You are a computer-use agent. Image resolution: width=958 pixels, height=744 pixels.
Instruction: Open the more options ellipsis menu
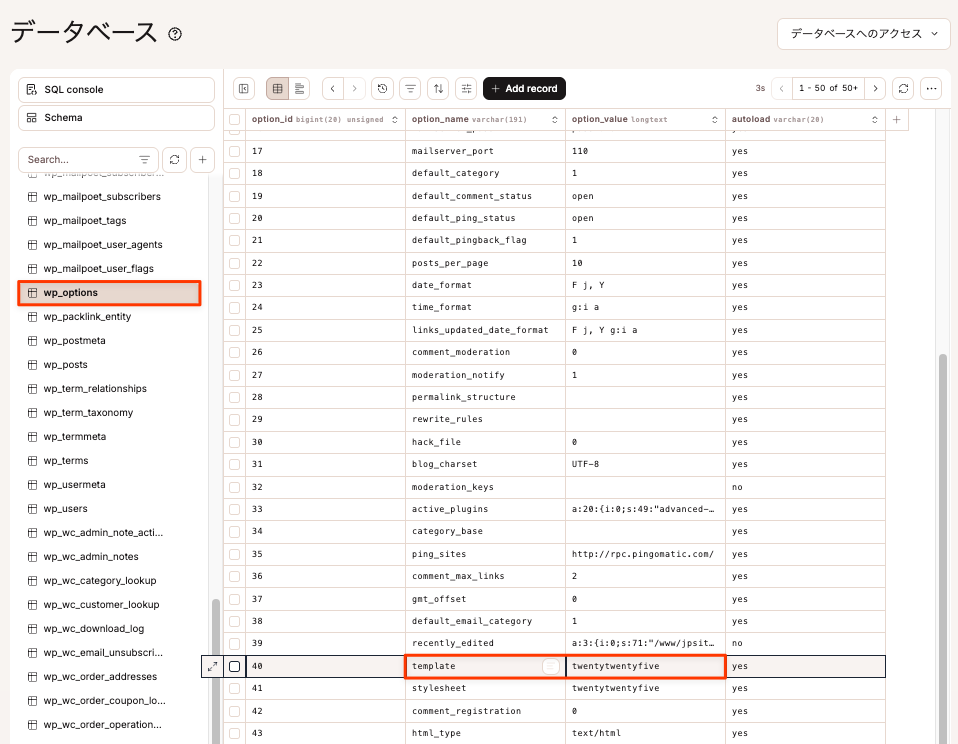tap(931, 89)
